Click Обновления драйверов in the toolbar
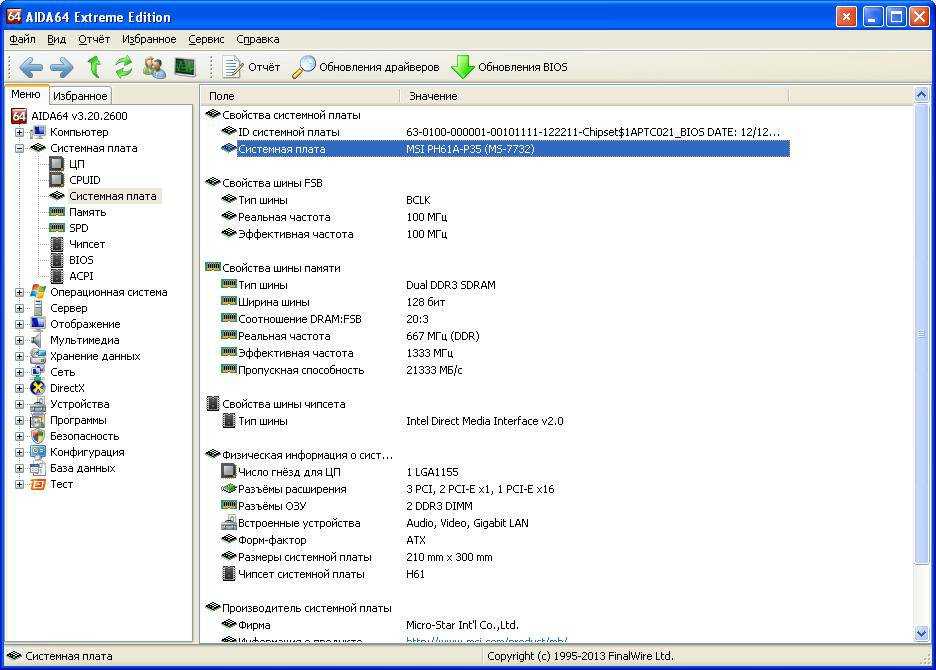This screenshot has width=936, height=670. [x=366, y=67]
